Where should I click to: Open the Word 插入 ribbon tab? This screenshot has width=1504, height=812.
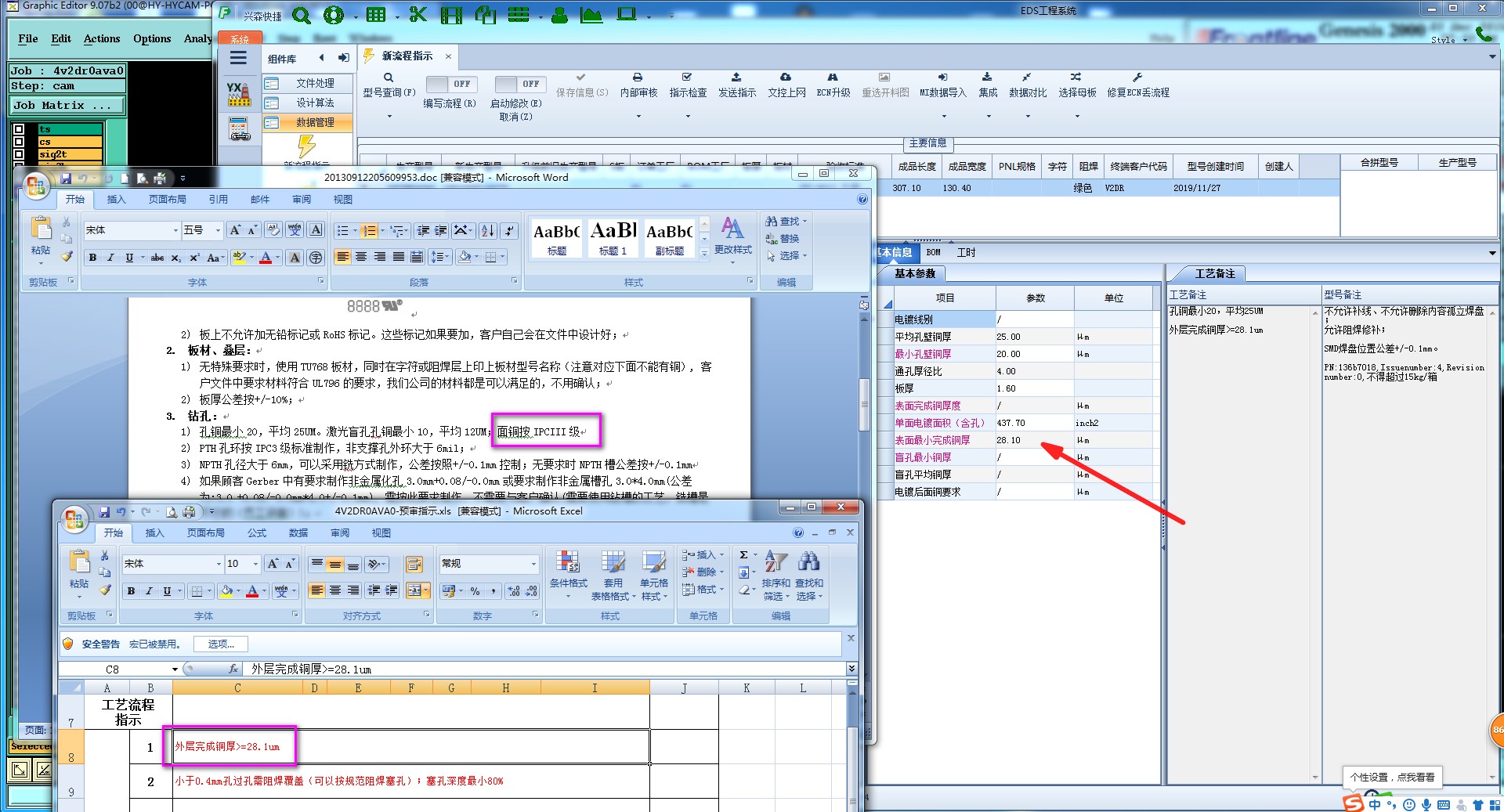click(x=116, y=200)
